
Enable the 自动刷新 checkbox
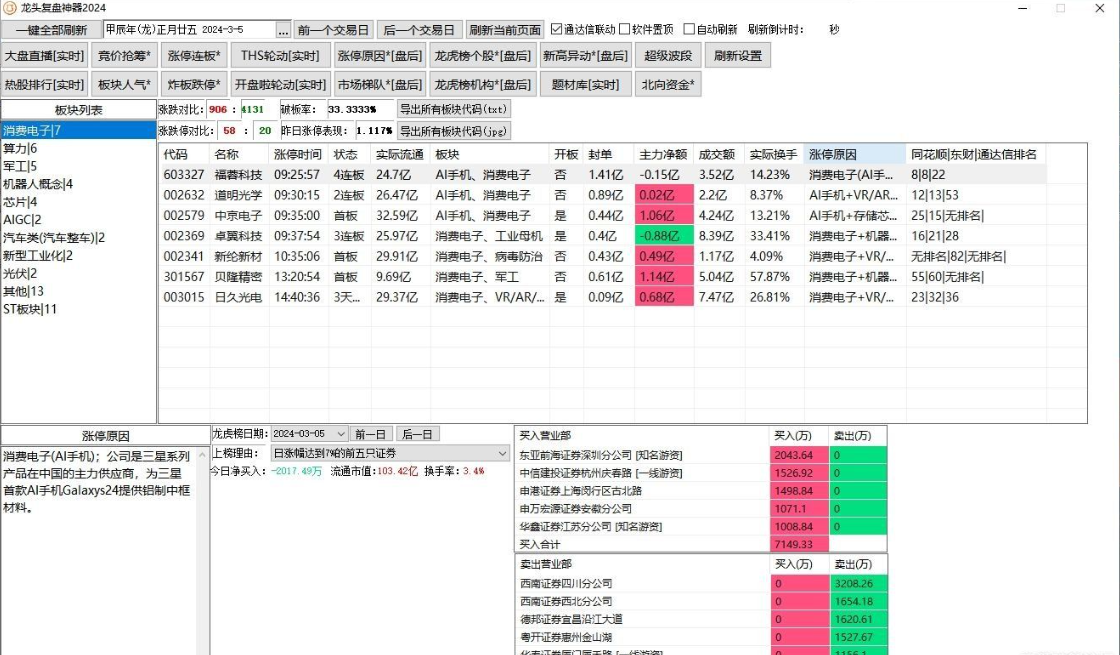pos(689,30)
